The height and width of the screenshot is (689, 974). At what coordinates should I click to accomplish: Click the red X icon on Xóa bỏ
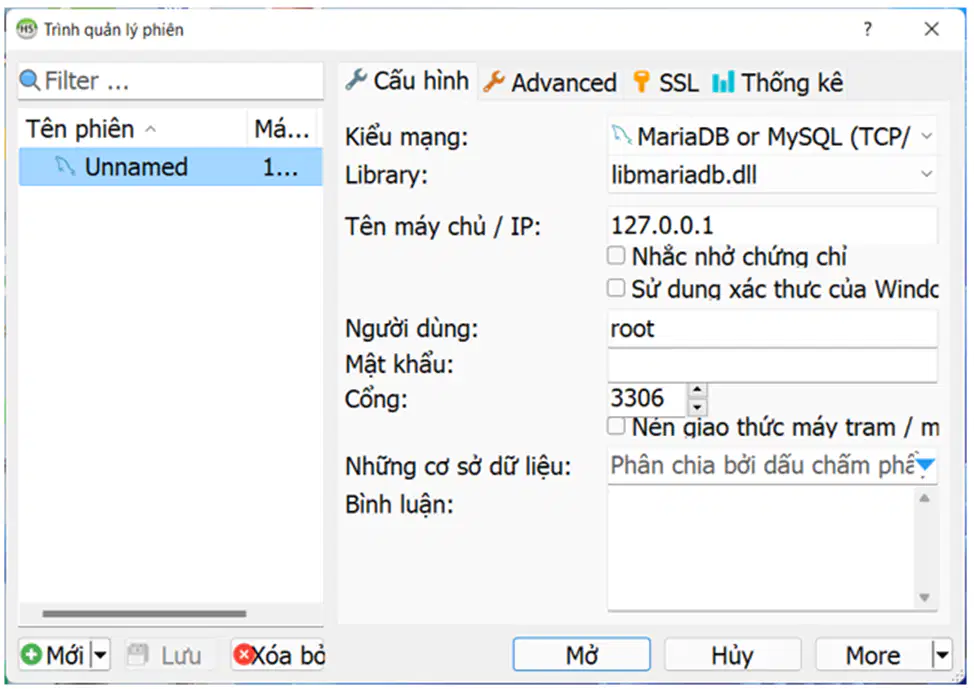[x=243, y=654]
